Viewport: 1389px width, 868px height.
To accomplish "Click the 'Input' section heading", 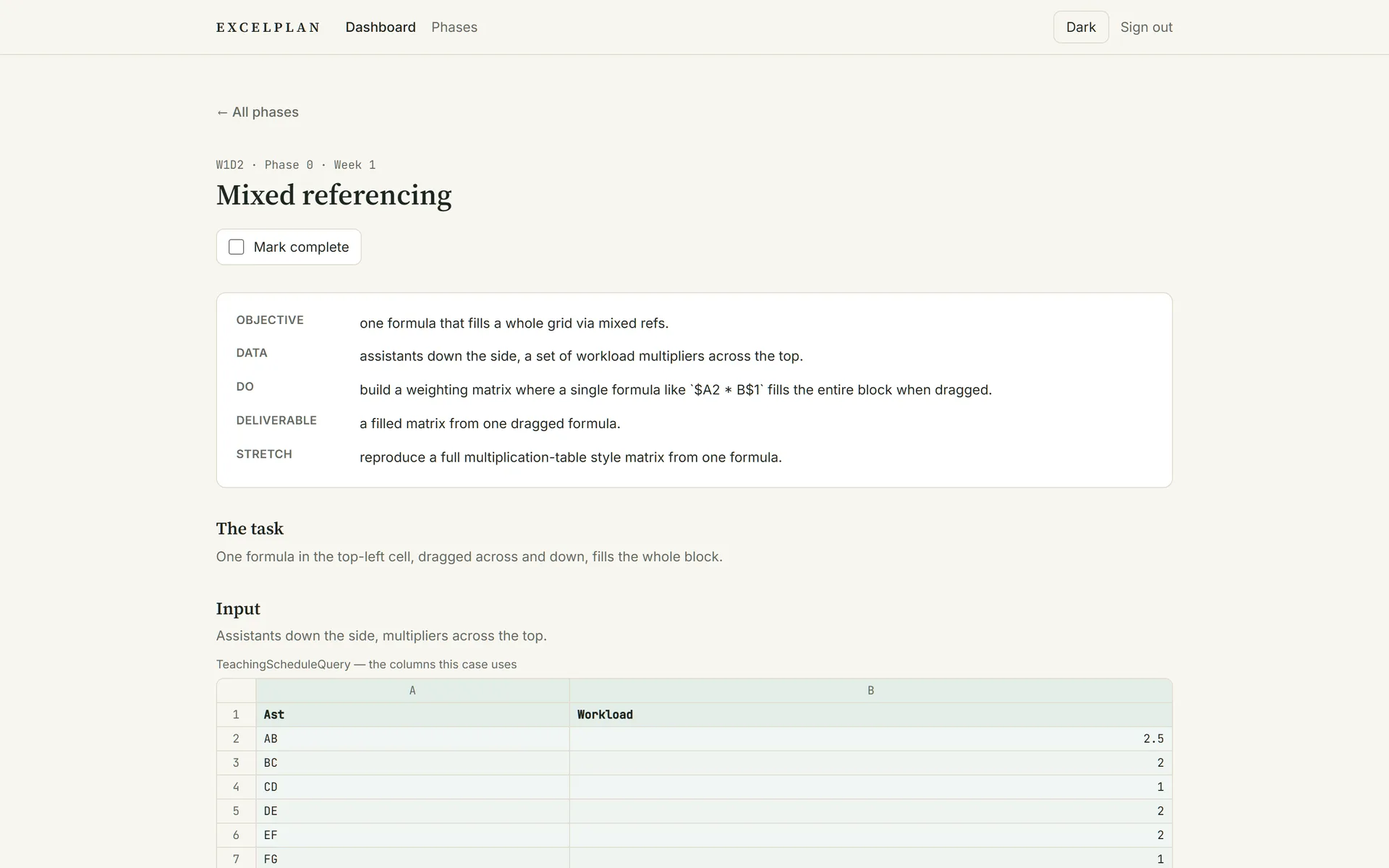I will point(238,609).
